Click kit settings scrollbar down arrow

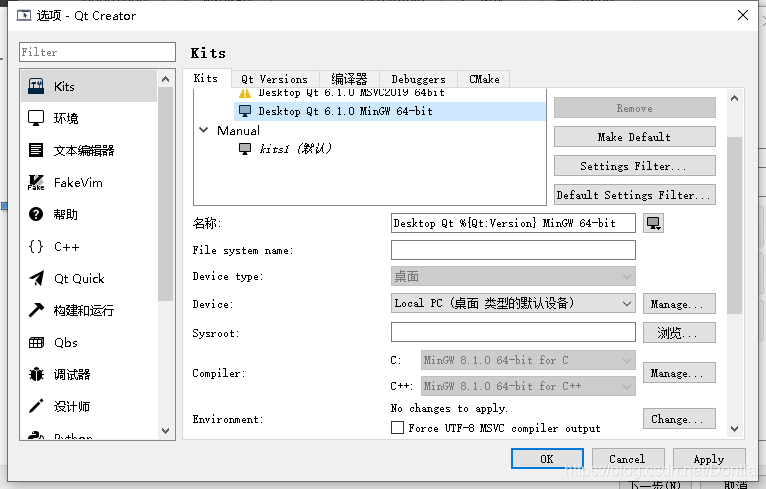pyautogui.click(x=734, y=428)
